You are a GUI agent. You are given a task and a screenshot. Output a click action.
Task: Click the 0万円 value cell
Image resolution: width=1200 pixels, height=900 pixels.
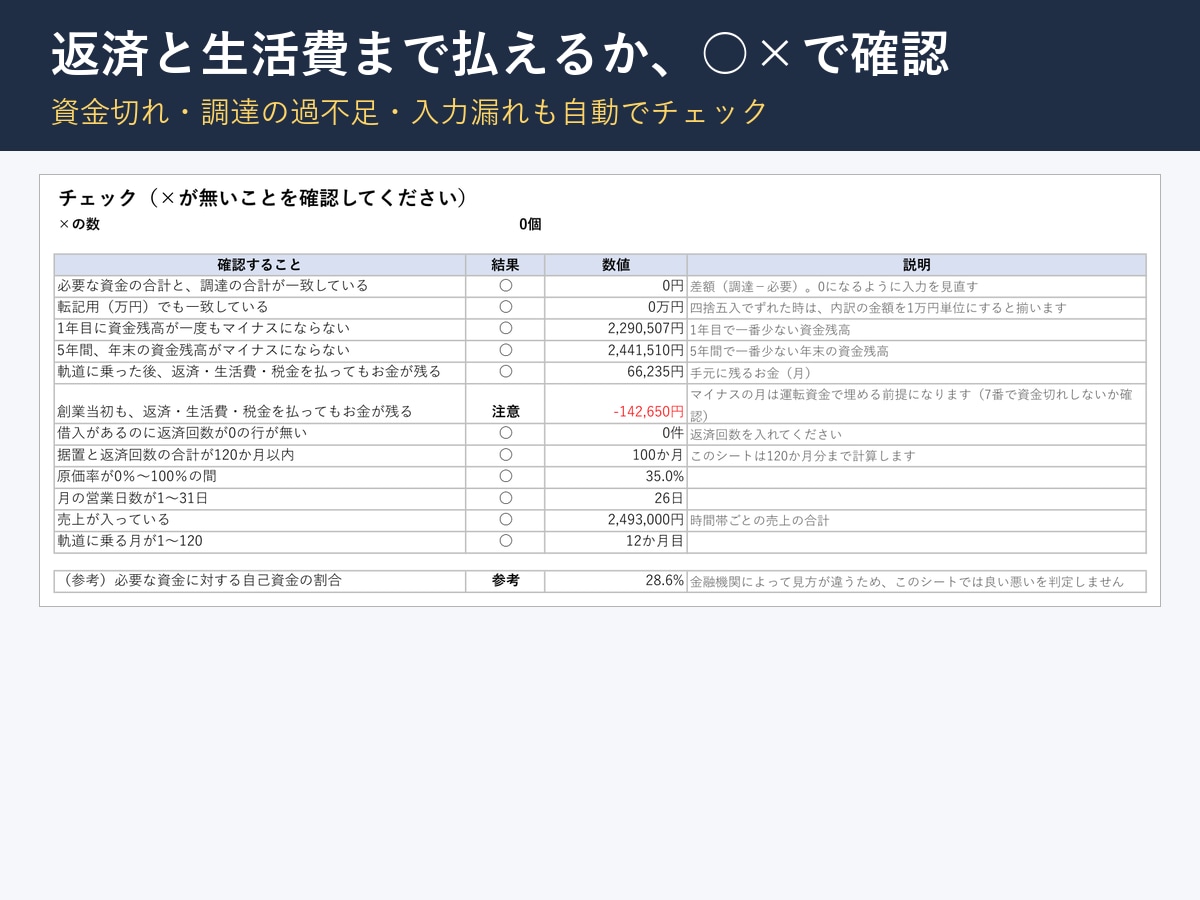[616, 308]
